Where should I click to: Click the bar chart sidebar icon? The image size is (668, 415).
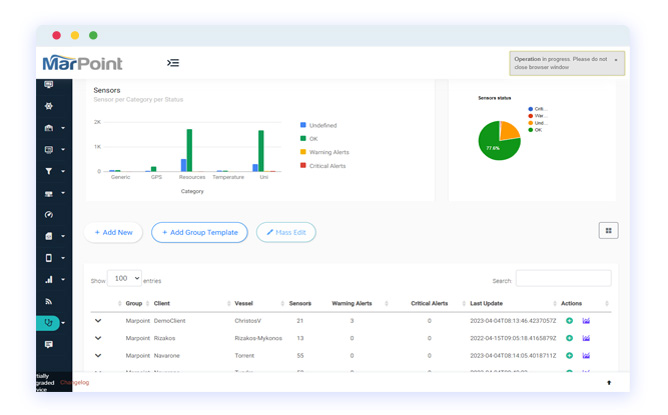pyautogui.click(x=49, y=280)
